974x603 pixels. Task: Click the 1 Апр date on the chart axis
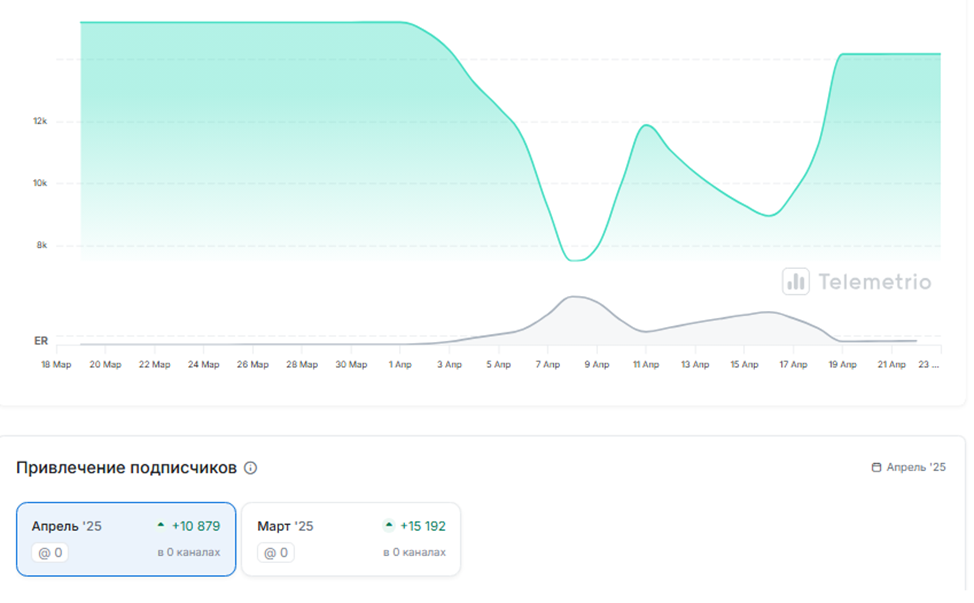click(399, 365)
